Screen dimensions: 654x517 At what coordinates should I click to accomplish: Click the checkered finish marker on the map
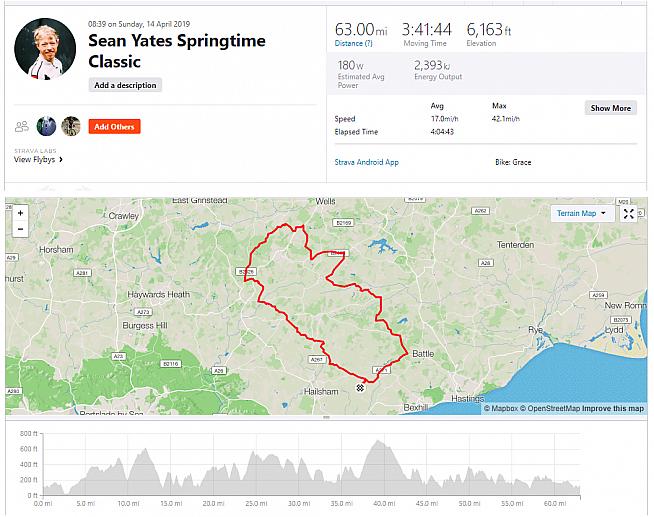pos(360,387)
